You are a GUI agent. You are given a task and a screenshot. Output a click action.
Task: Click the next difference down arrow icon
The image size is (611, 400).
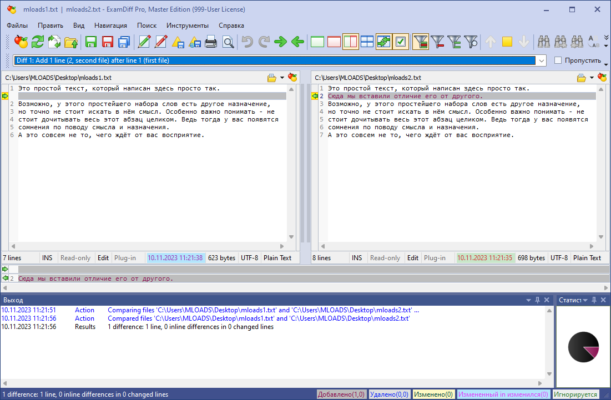(x=524, y=42)
